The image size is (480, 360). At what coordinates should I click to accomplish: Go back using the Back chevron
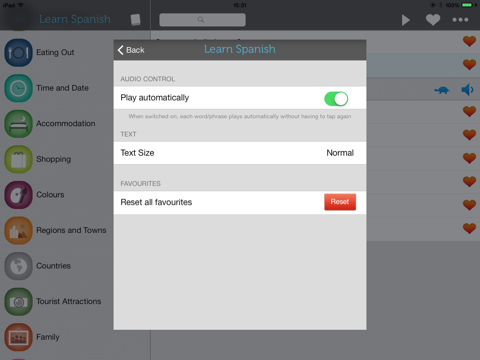[x=131, y=50]
